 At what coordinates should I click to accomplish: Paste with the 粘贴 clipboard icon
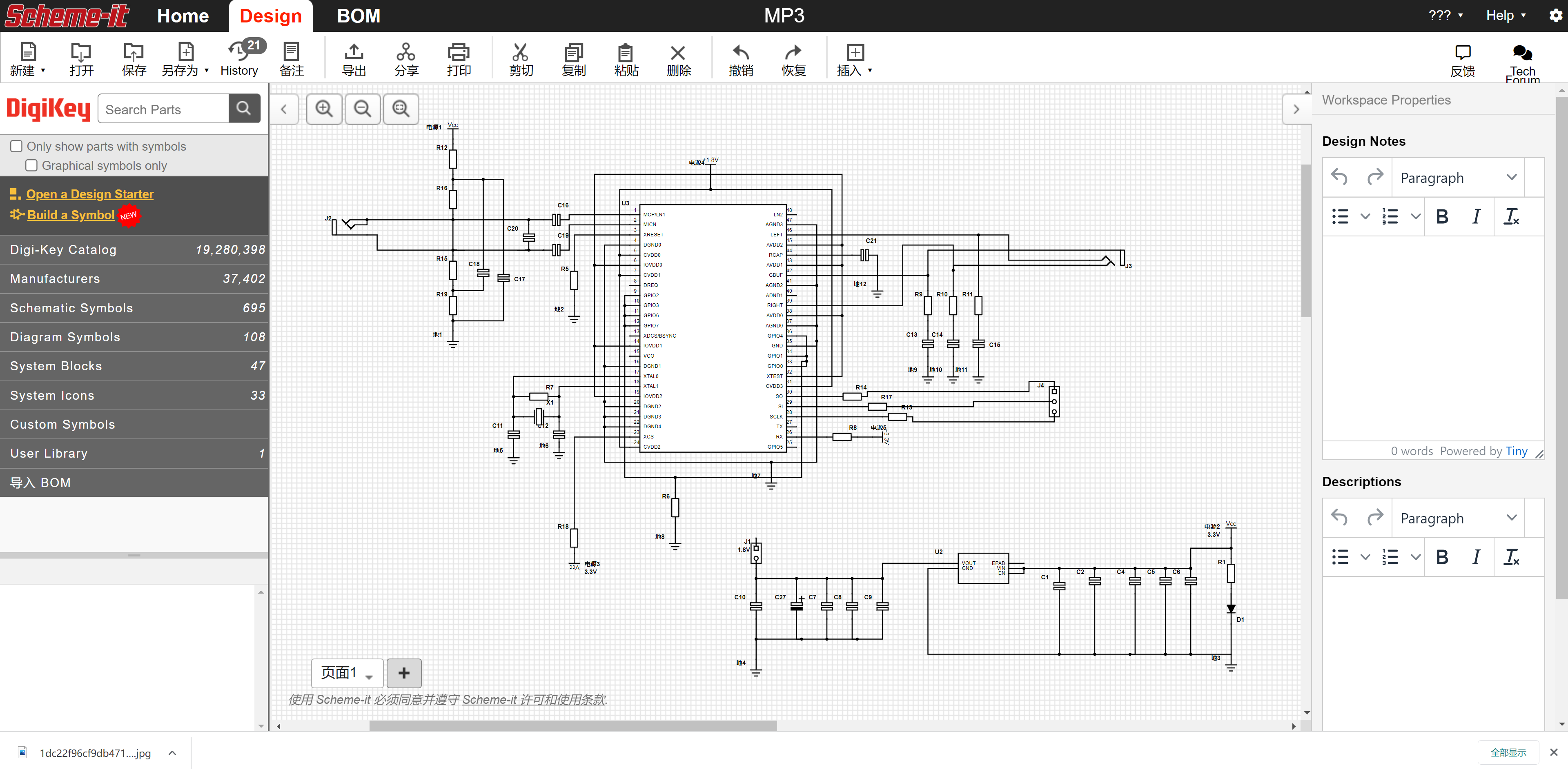[x=626, y=52]
